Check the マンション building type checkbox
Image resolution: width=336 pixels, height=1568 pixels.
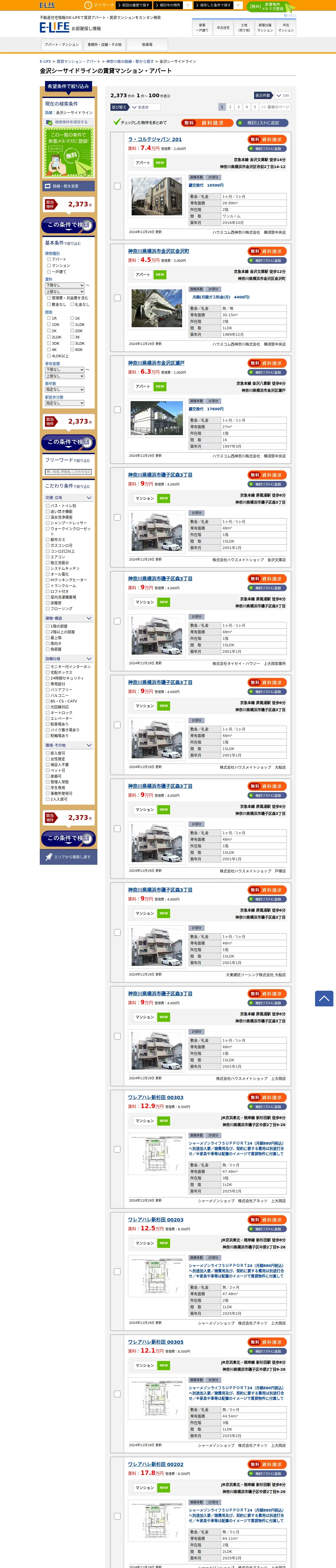pyautogui.click(x=49, y=266)
